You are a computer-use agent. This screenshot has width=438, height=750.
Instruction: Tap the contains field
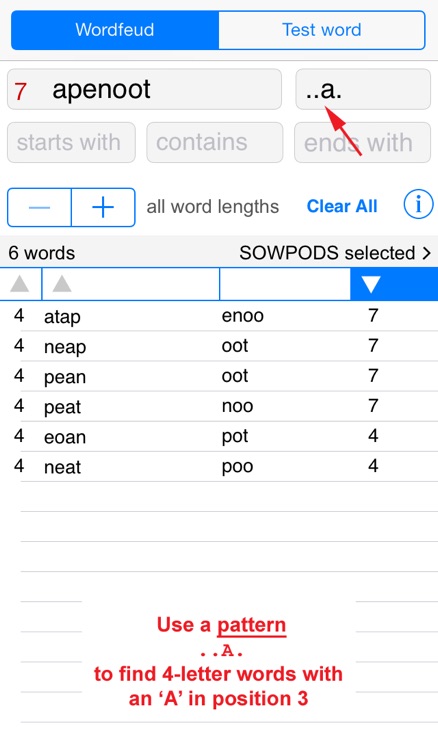pyautogui.click(x=215, y=143)
